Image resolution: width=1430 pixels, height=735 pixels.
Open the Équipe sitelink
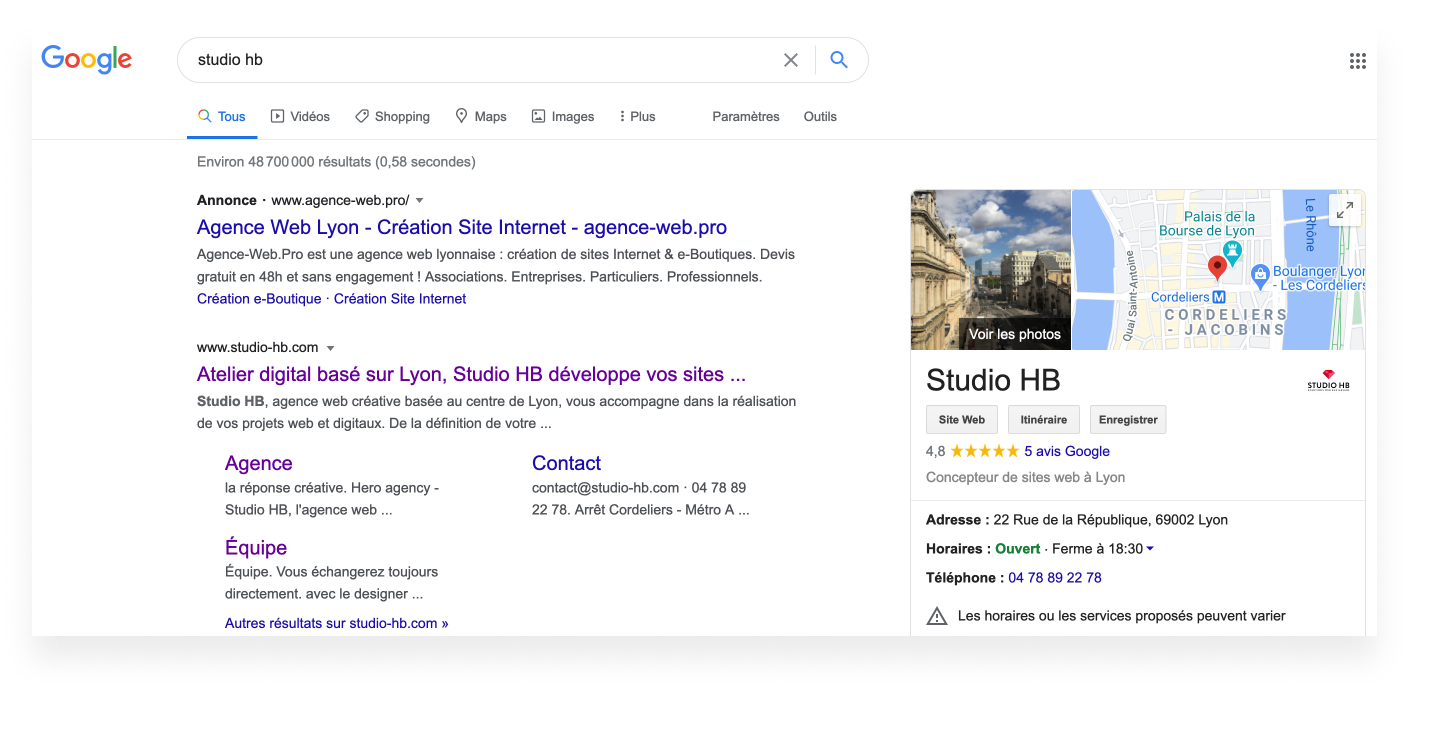click(x=256, y=548)
